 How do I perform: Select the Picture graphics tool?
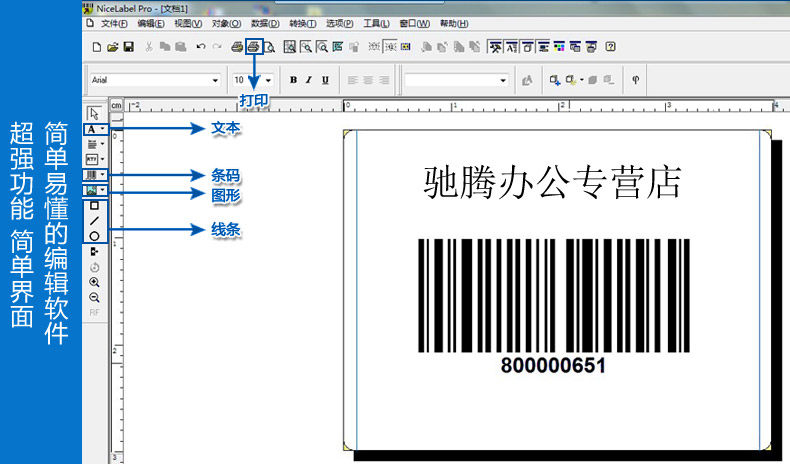point(91,190)
